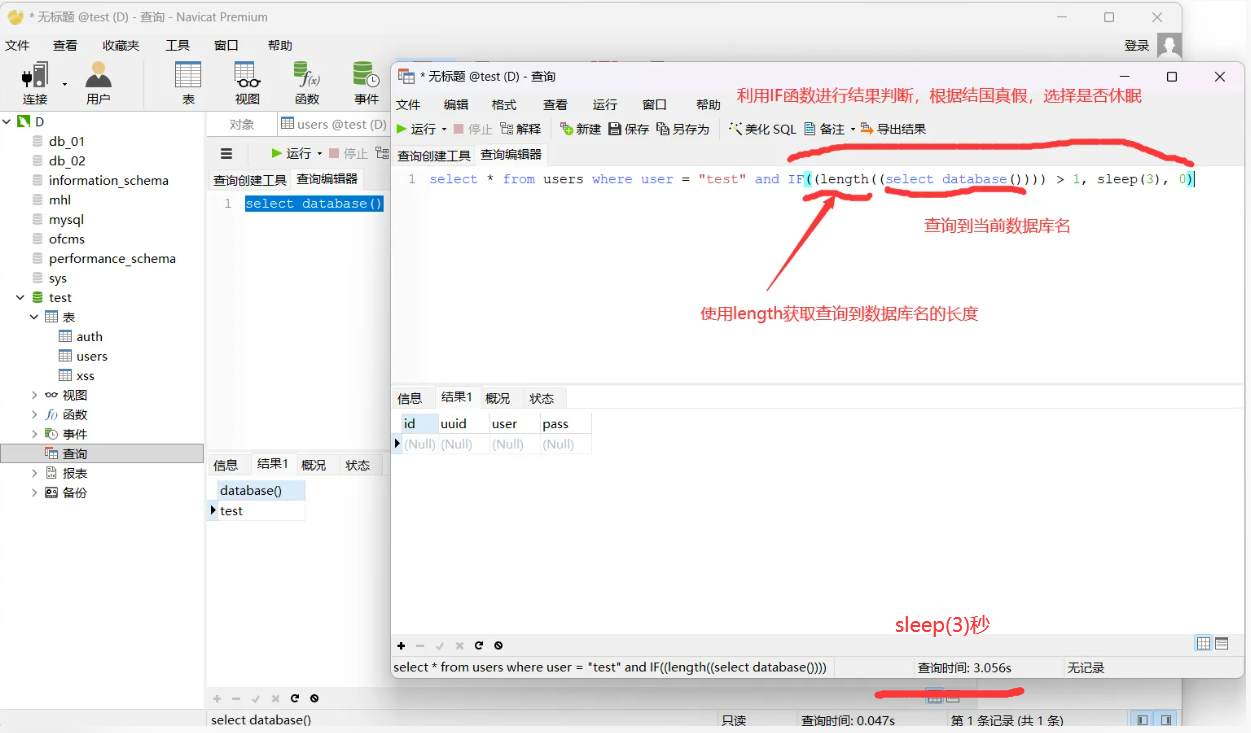Switch to 概况 tab in front result panel

498,398
